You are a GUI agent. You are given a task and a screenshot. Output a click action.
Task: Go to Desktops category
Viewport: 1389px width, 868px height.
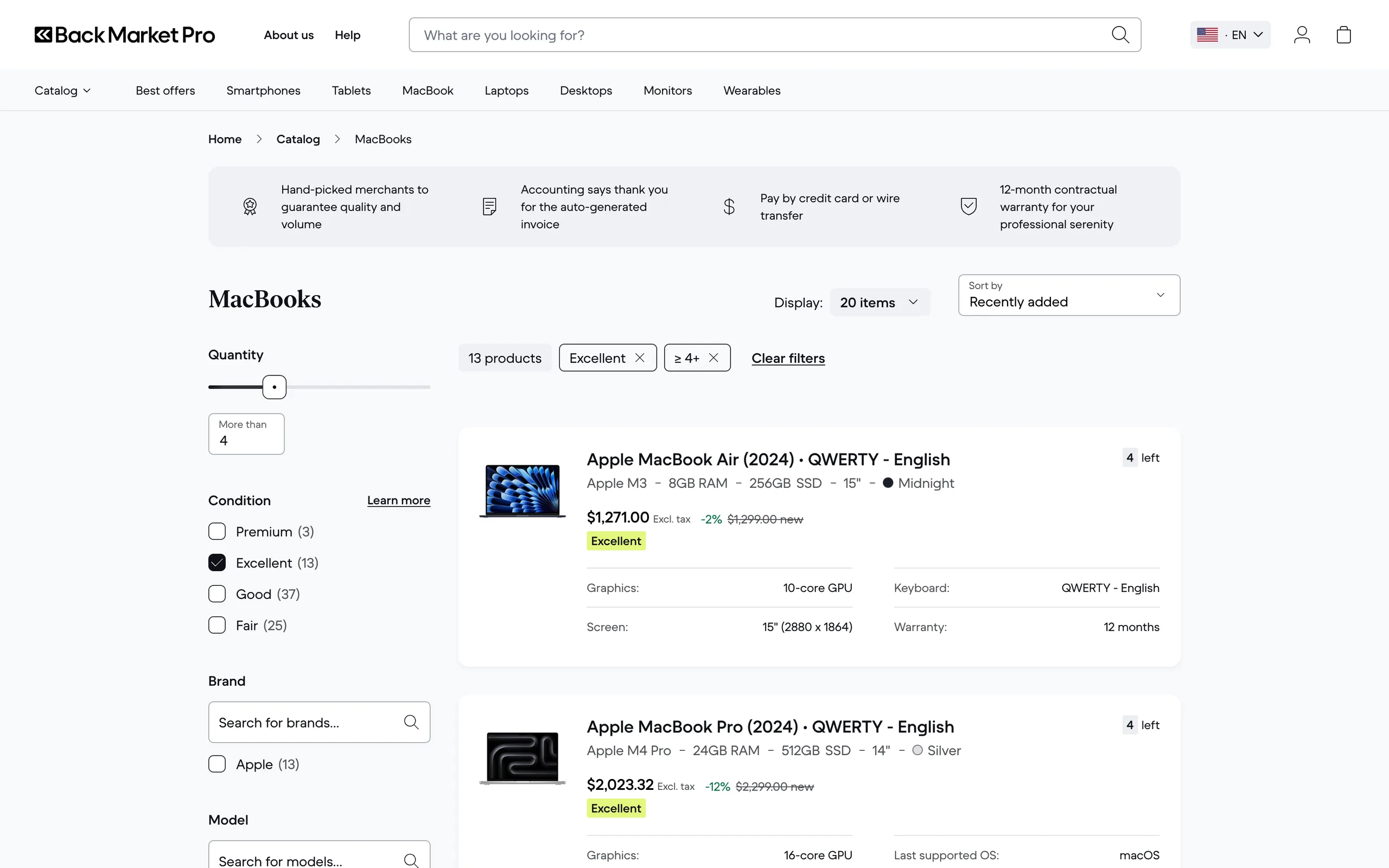(x=586, y=91)
